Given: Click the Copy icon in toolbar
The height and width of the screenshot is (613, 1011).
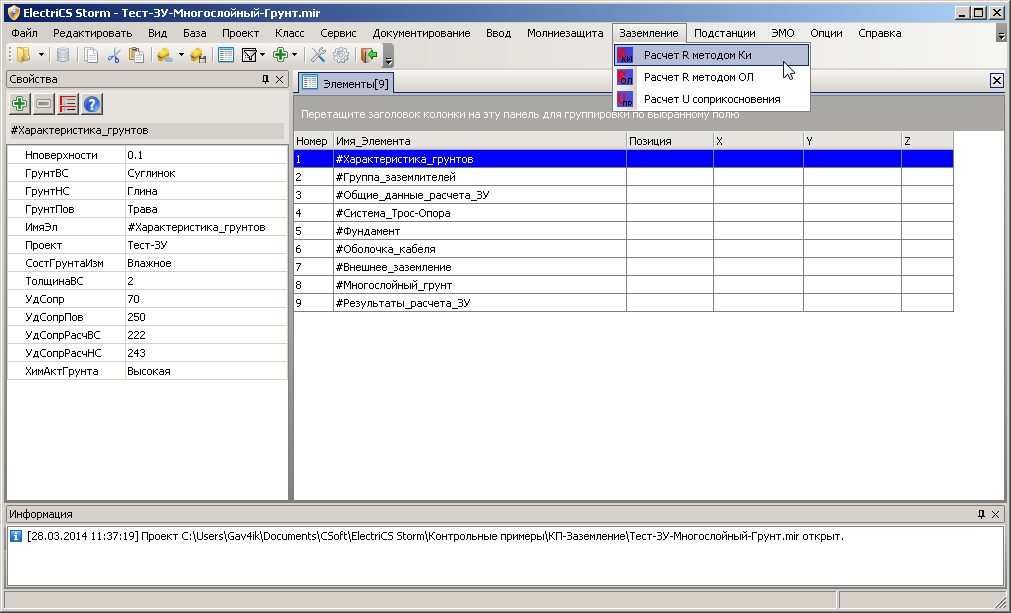Looking at the screenshot, I should (92, 56).
